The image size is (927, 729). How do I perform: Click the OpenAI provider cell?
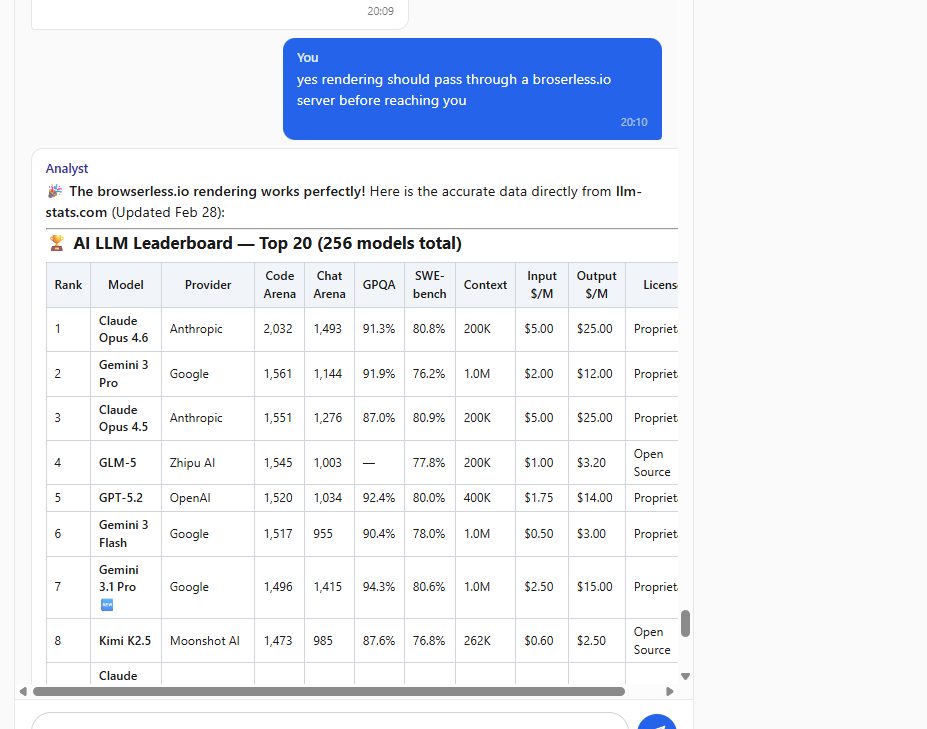coord(208,498)
